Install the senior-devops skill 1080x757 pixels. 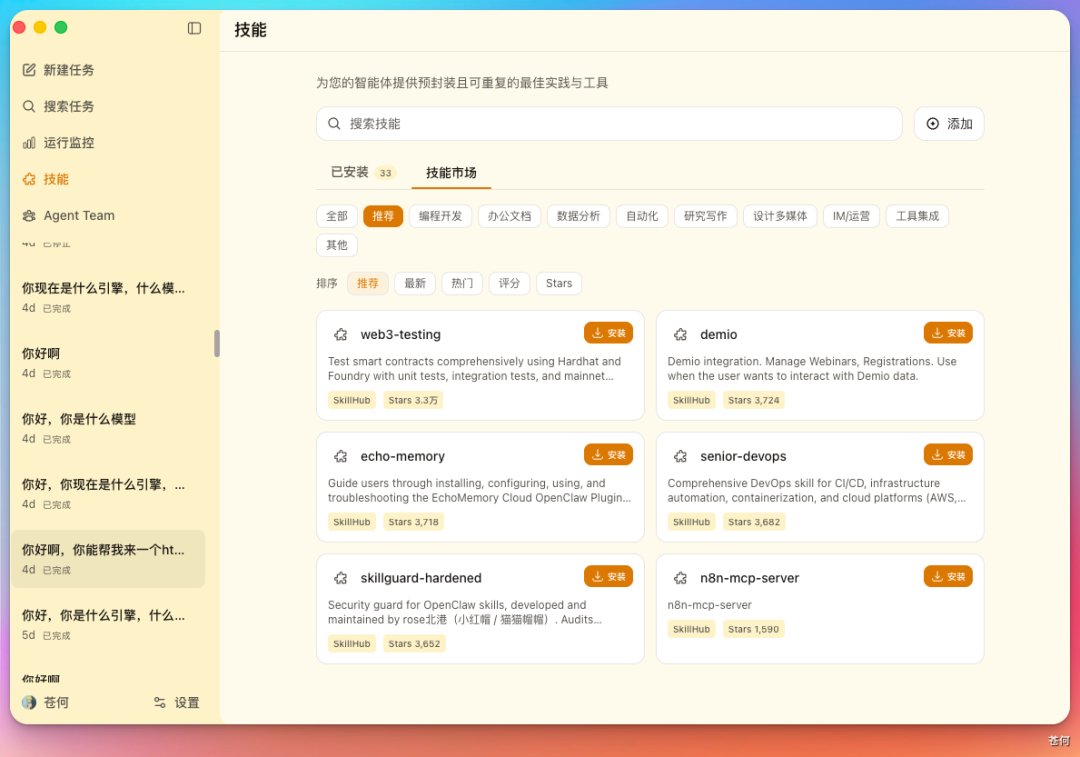tap(948, 455)
